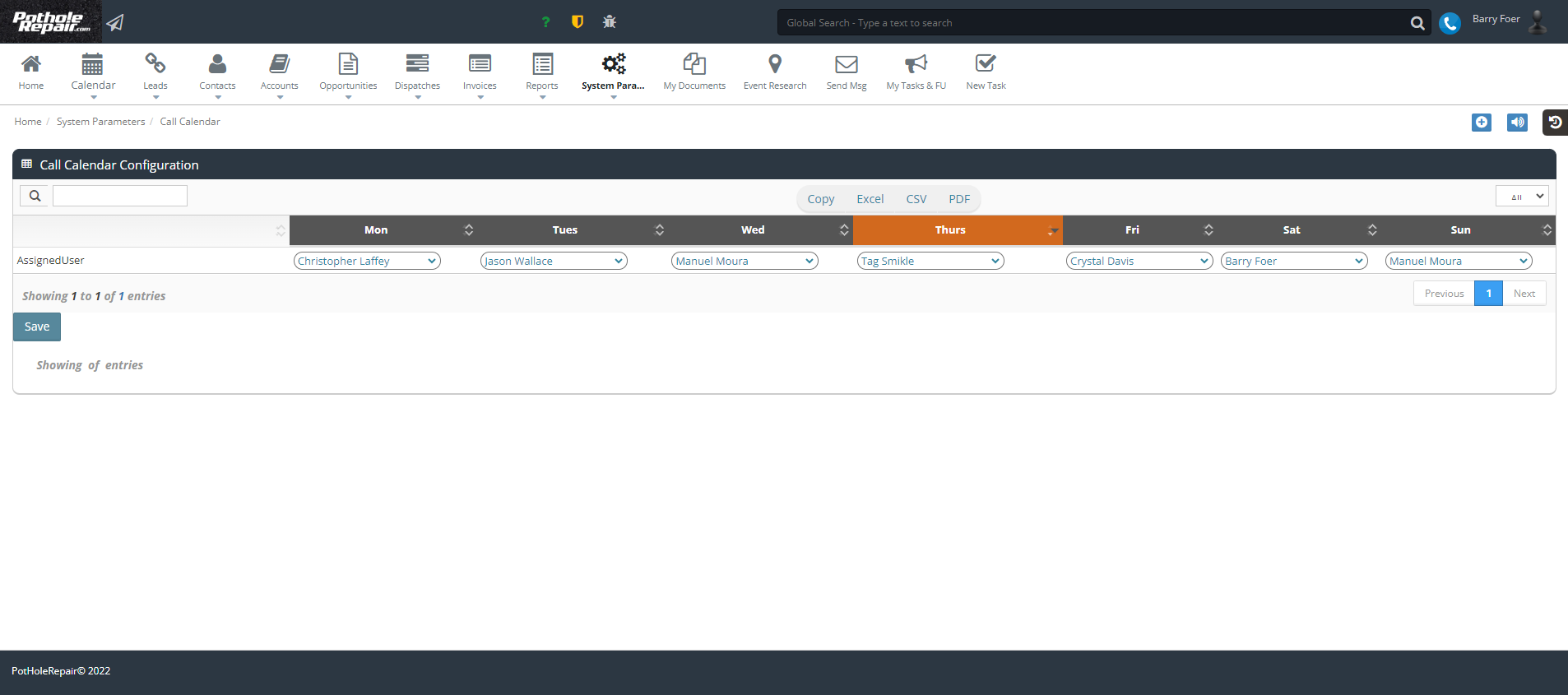Select page 1 in pagination

[1489, 294]
